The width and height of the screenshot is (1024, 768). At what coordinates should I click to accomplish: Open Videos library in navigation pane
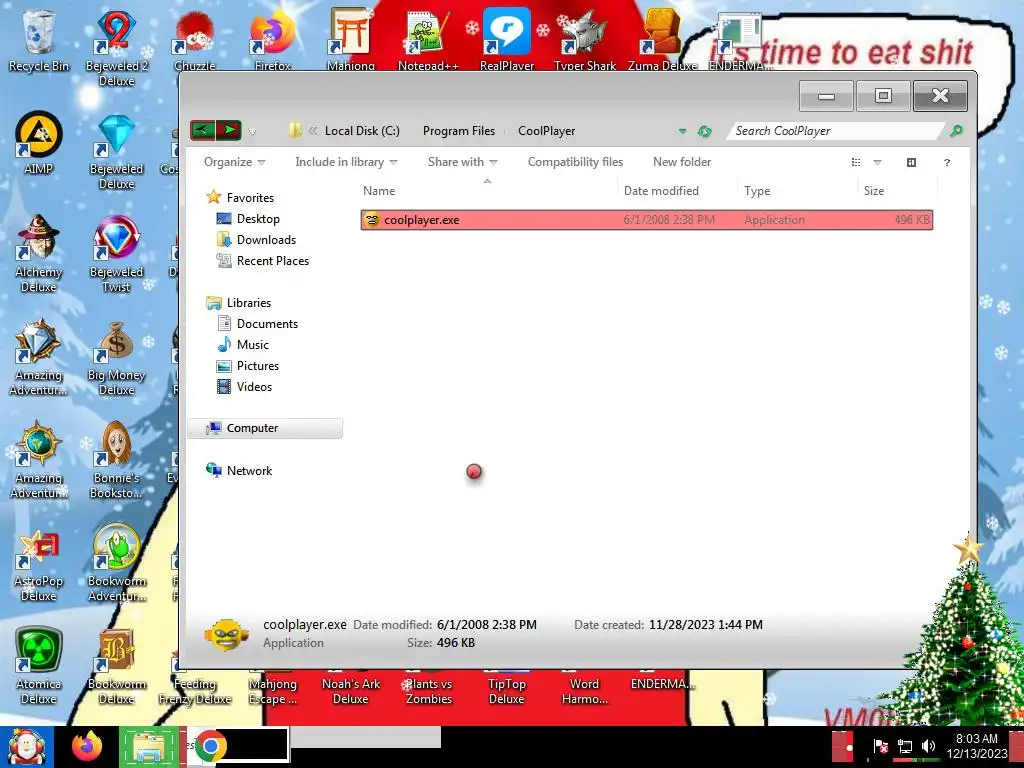(244, 387)
